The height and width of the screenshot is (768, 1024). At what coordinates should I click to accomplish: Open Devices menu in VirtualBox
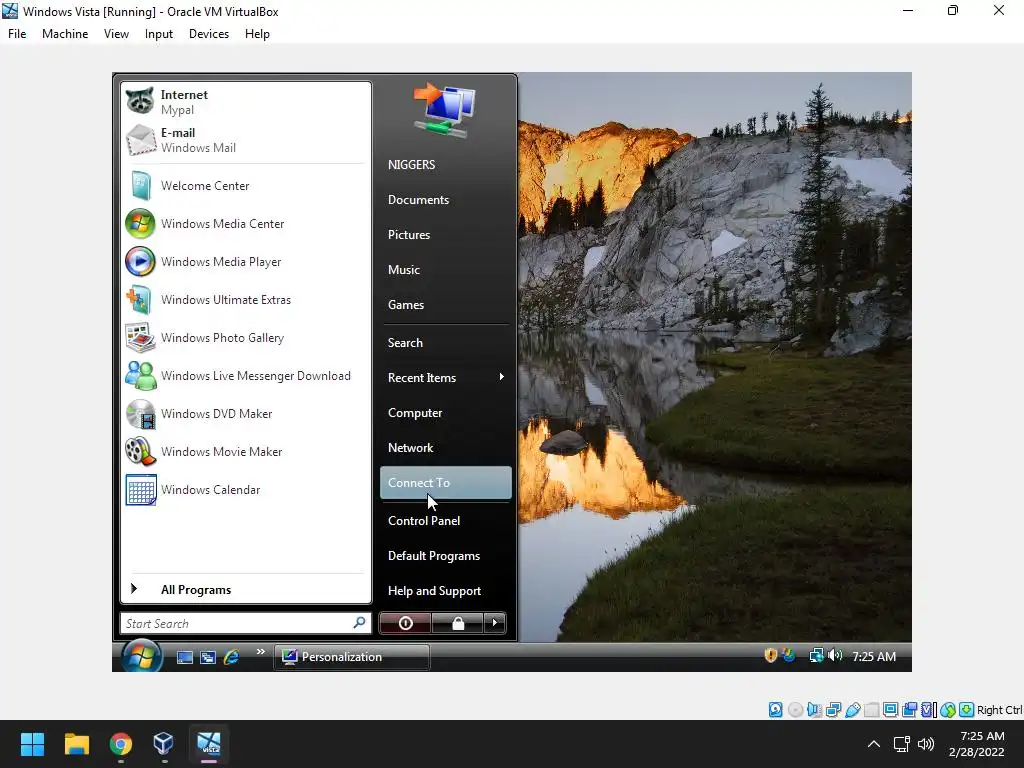209,34
